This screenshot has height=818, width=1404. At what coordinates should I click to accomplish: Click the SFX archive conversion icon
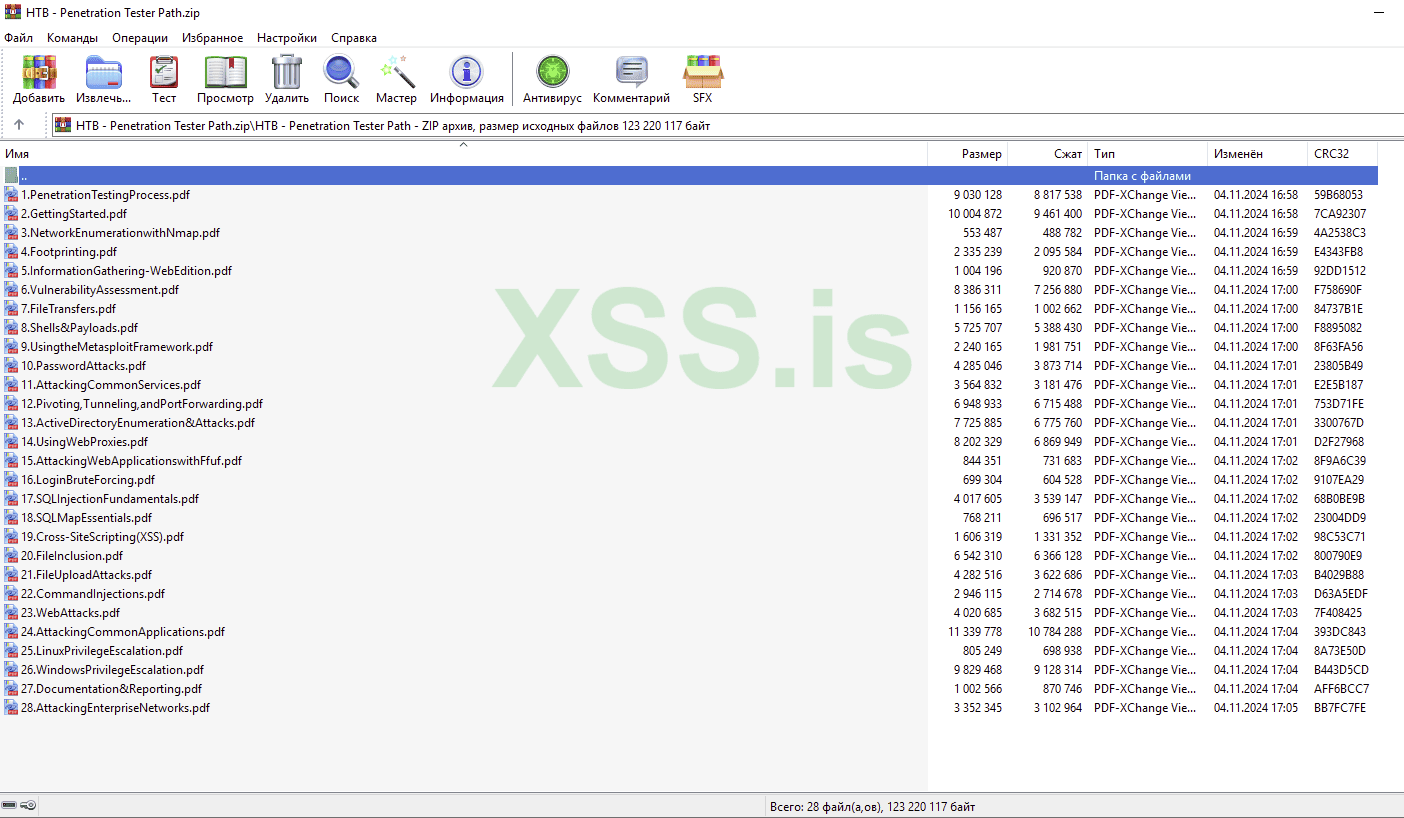[x=703, y=72]
